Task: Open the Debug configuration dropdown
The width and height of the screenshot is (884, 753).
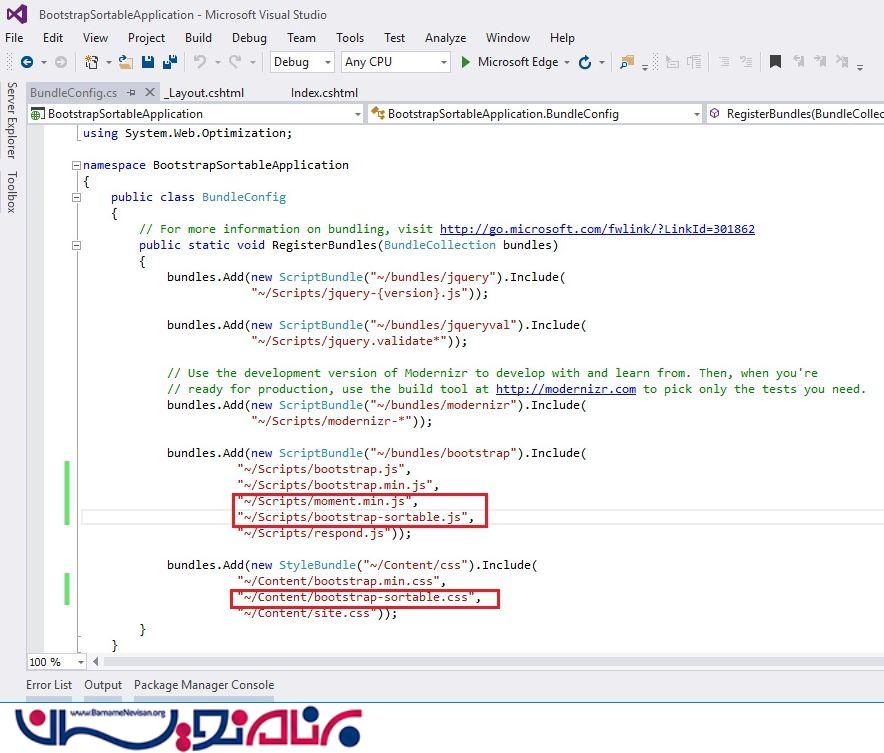Action: (301, 62)
